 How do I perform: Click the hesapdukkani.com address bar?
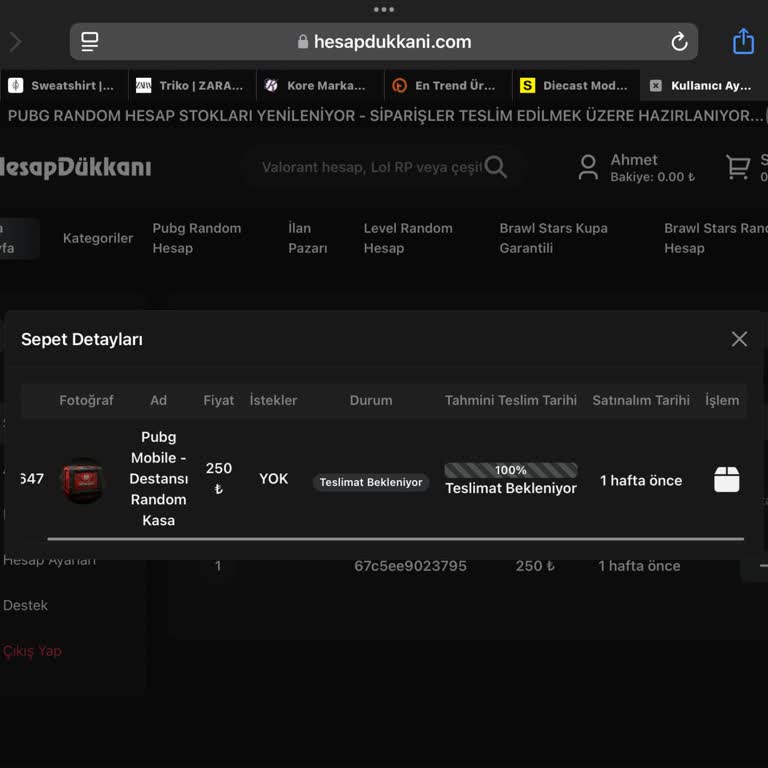tap(384, 42)
